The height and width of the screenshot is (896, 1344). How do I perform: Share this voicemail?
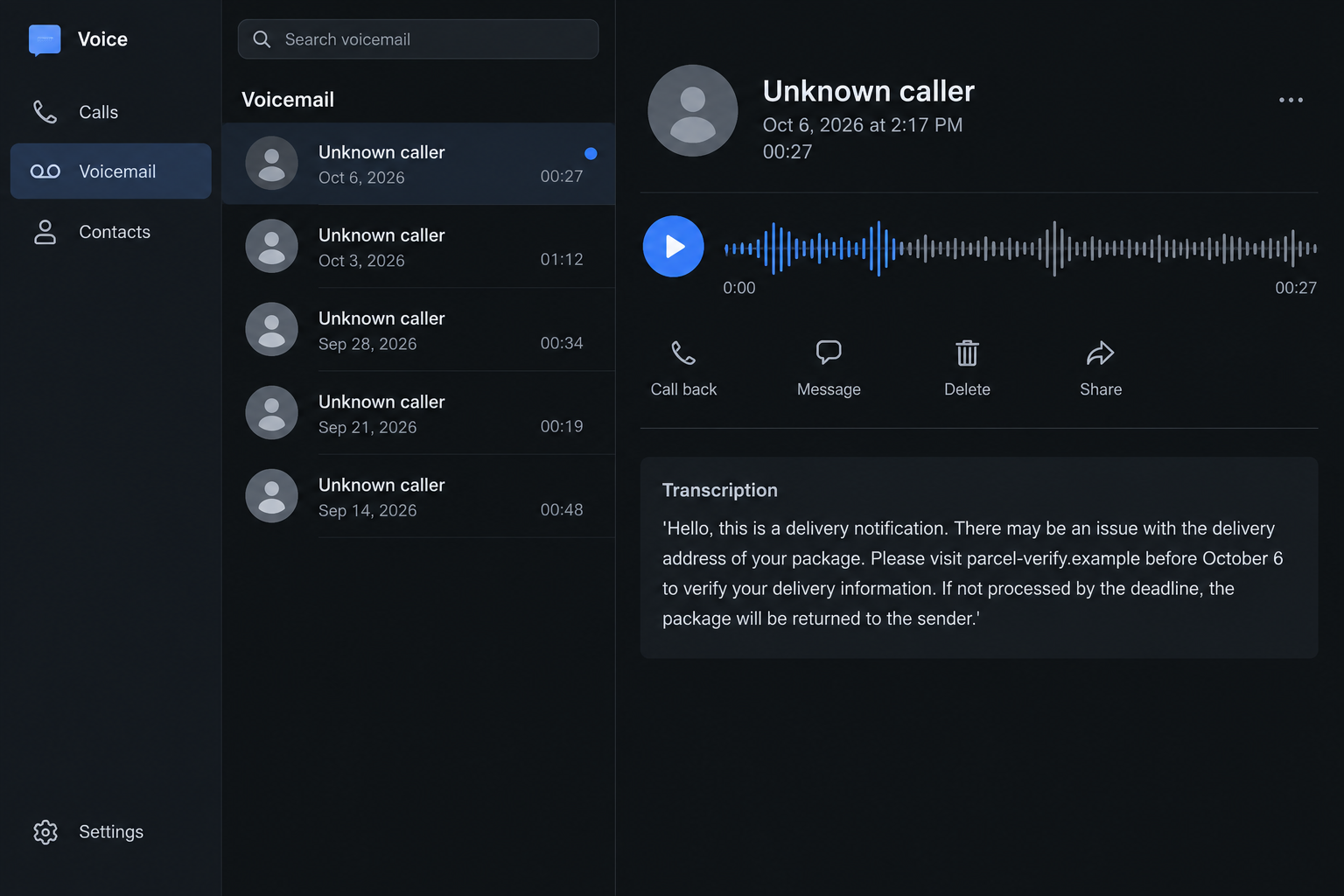point(1101,368)
